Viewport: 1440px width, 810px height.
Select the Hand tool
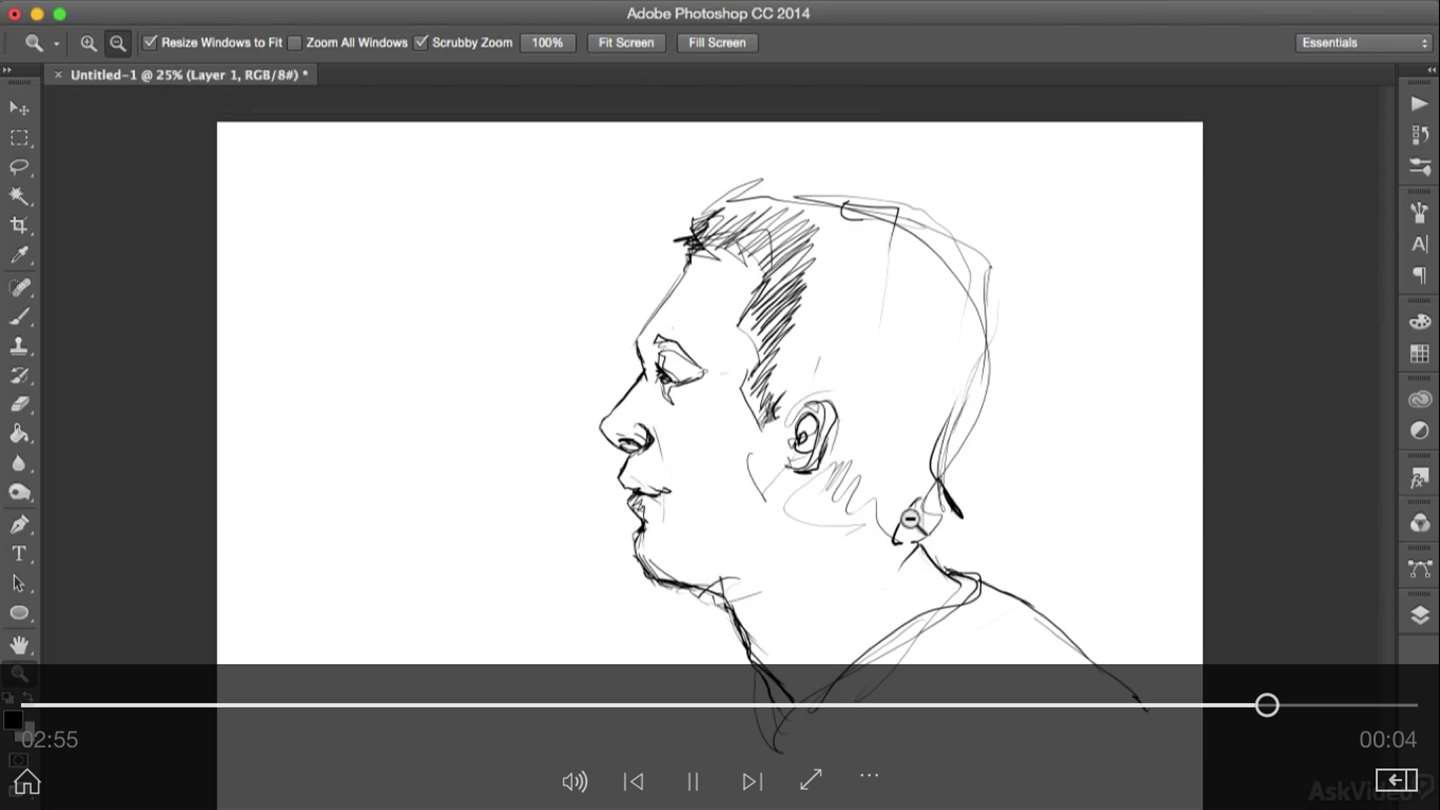coord(19,645)
